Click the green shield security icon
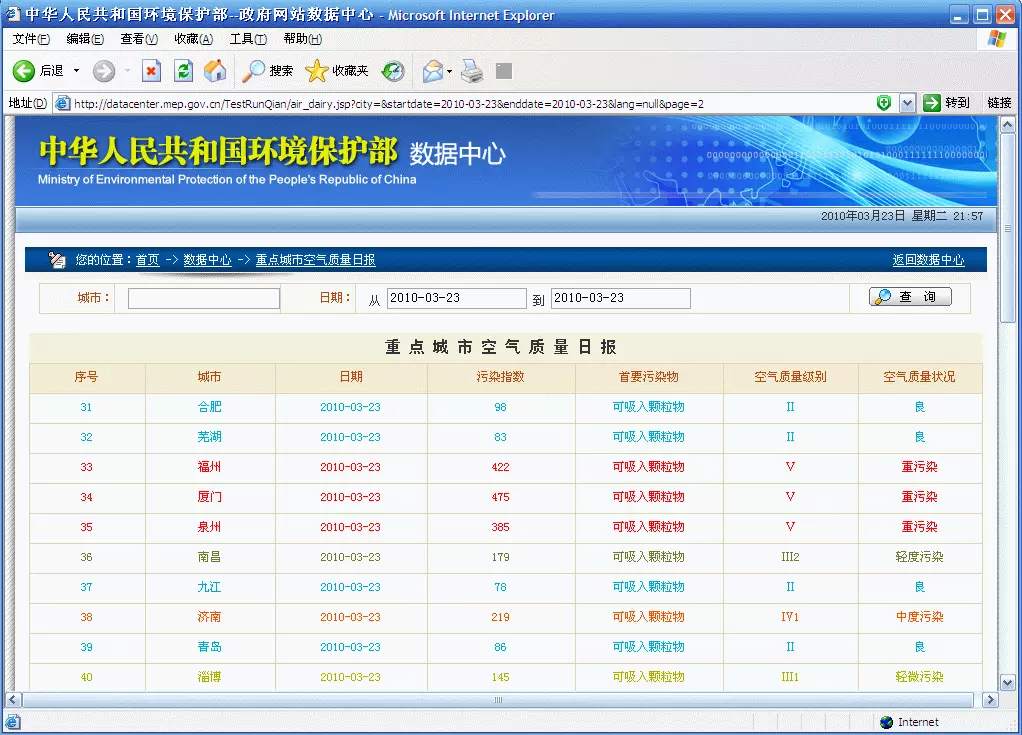The height and width of the screenshot is (735, 1022). click(x=884, y=102)
